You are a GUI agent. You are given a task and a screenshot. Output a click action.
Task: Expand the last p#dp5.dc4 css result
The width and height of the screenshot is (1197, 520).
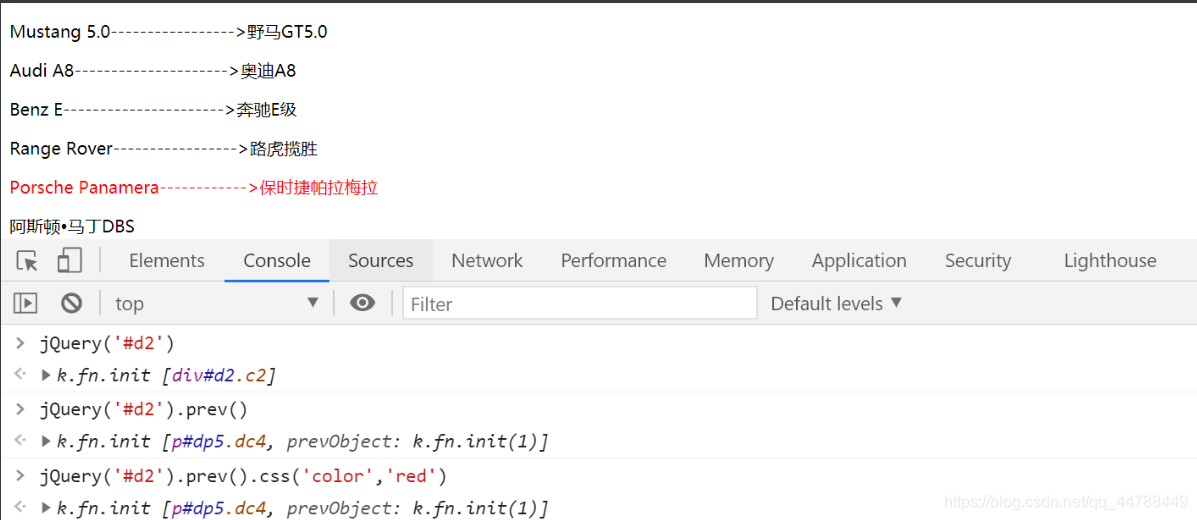[x=47, y=507]
